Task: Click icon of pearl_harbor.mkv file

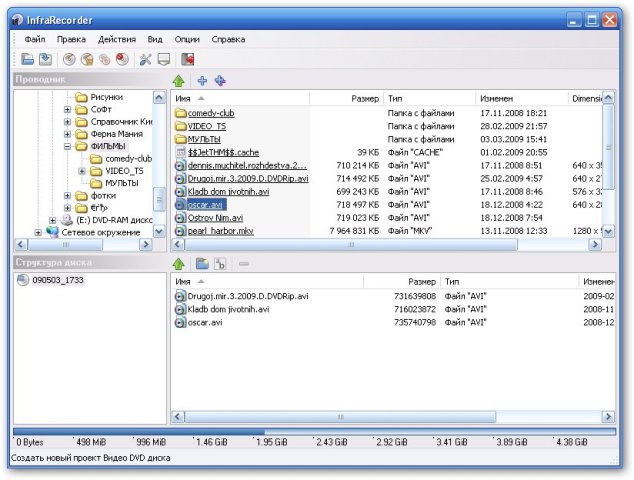Action: click(180, 231)
